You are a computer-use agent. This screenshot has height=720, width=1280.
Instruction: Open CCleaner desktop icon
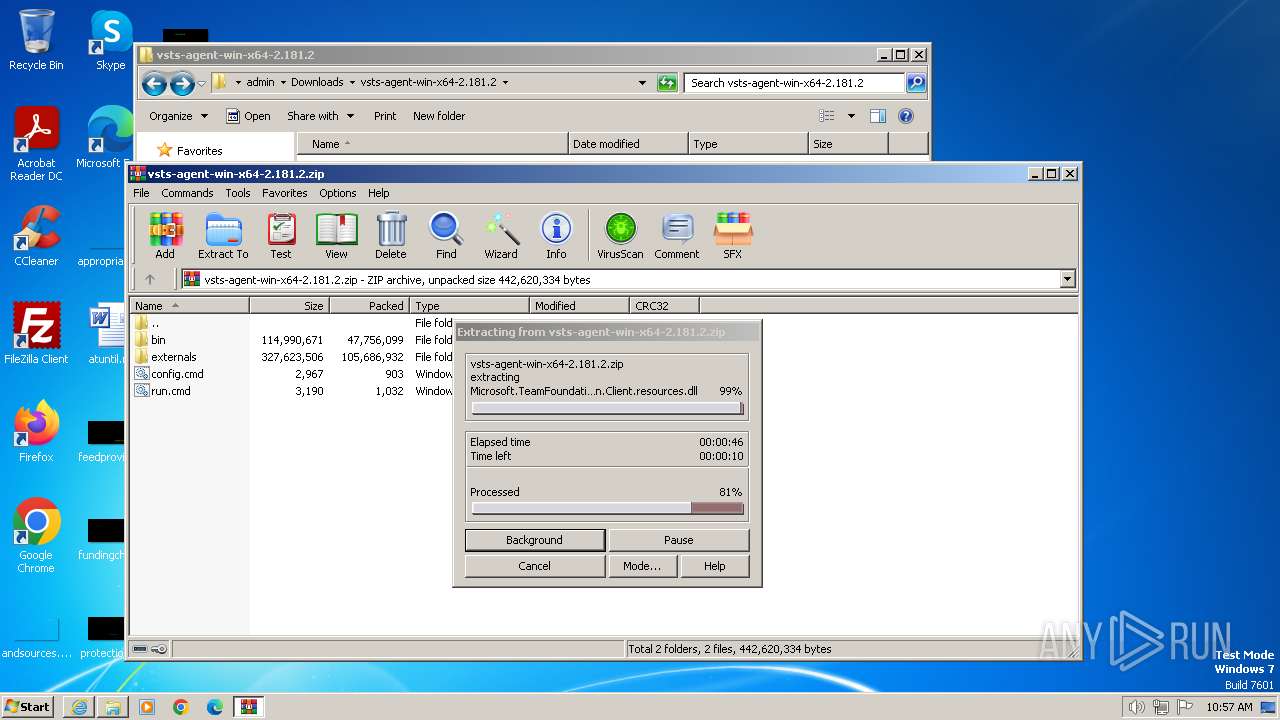36,236
